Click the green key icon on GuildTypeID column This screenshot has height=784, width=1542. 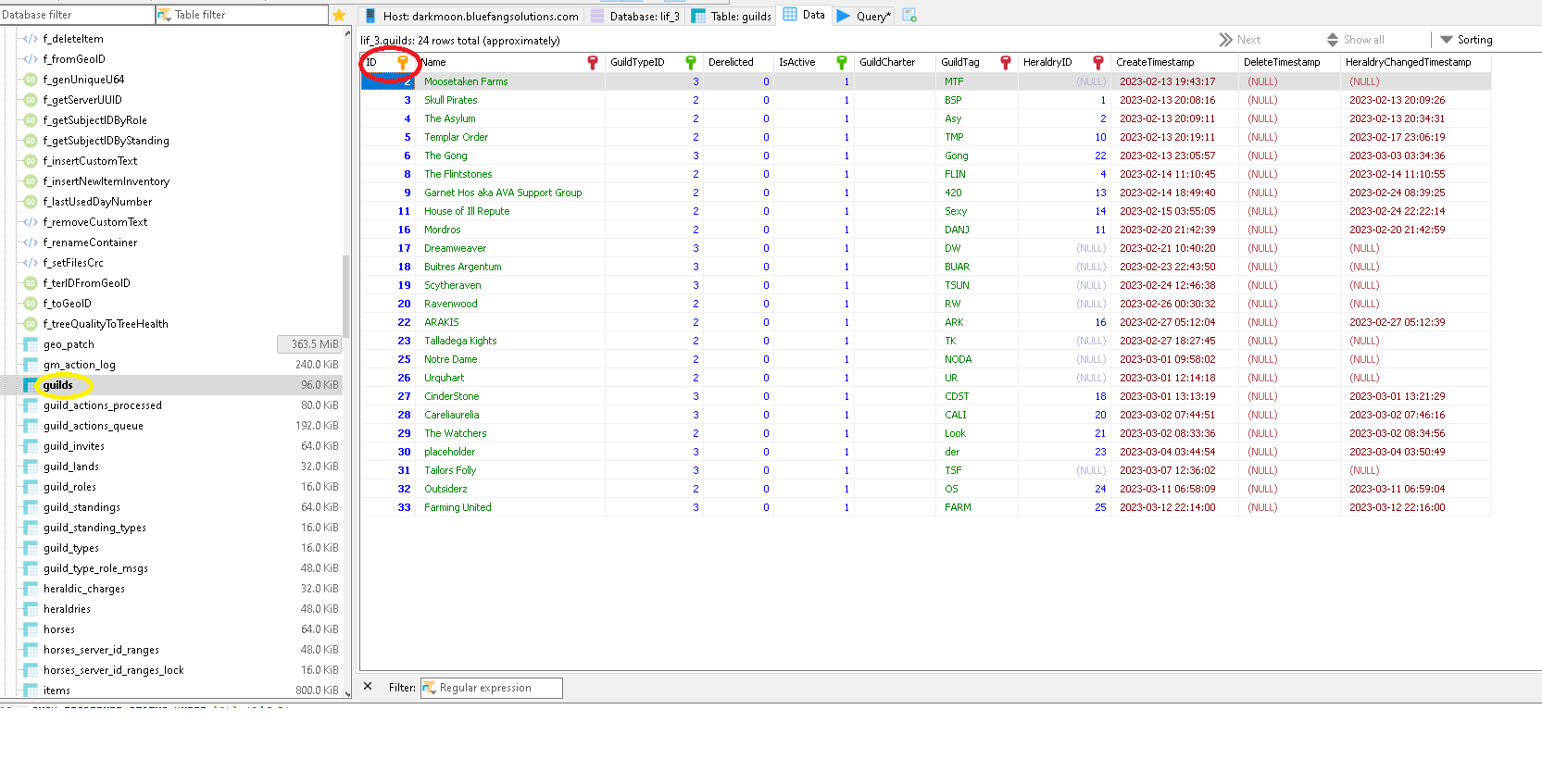click(x=690, y=62)
